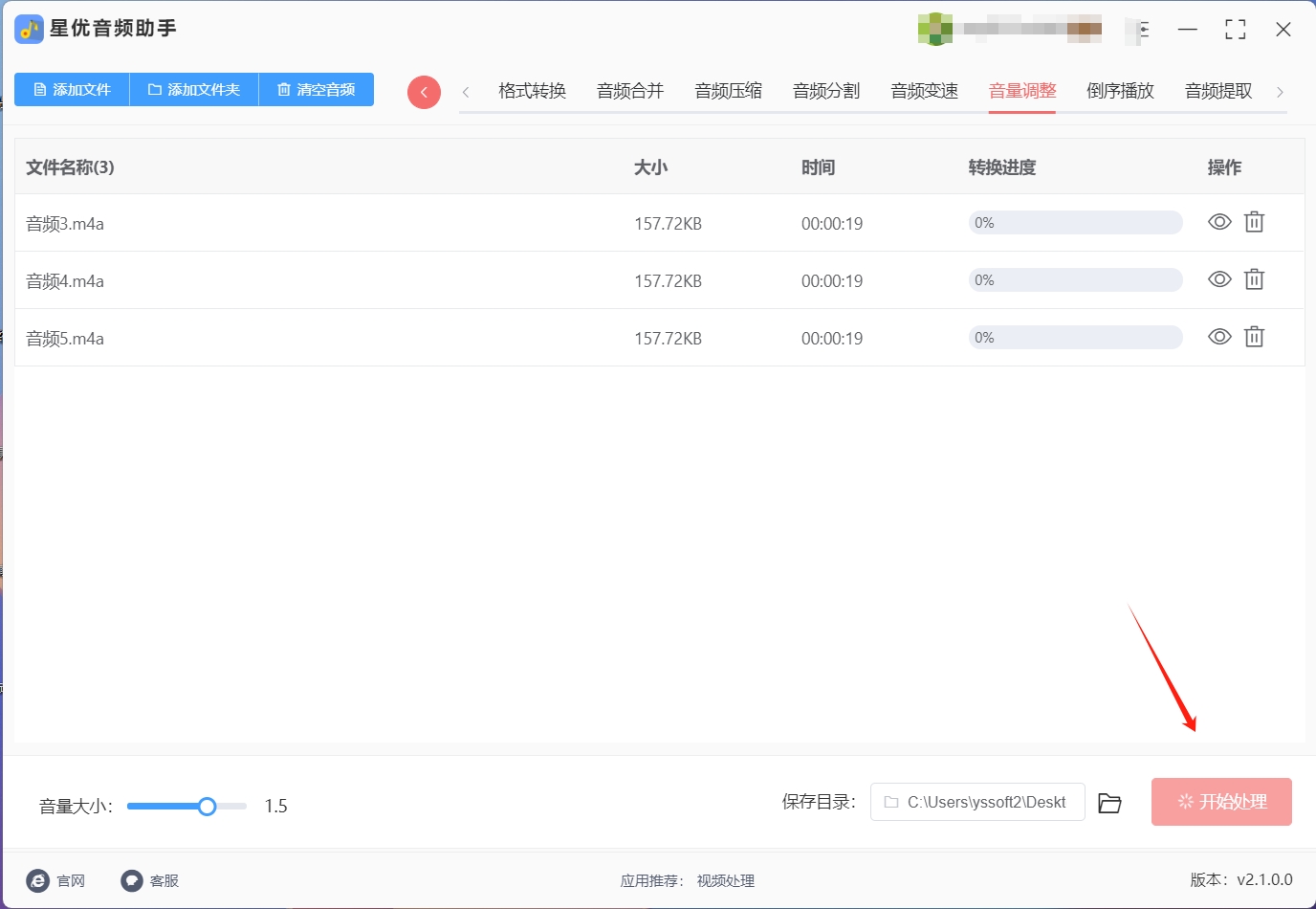Click the 添加文件 button
The image size is (1316, 909).
tap(72, 89)
